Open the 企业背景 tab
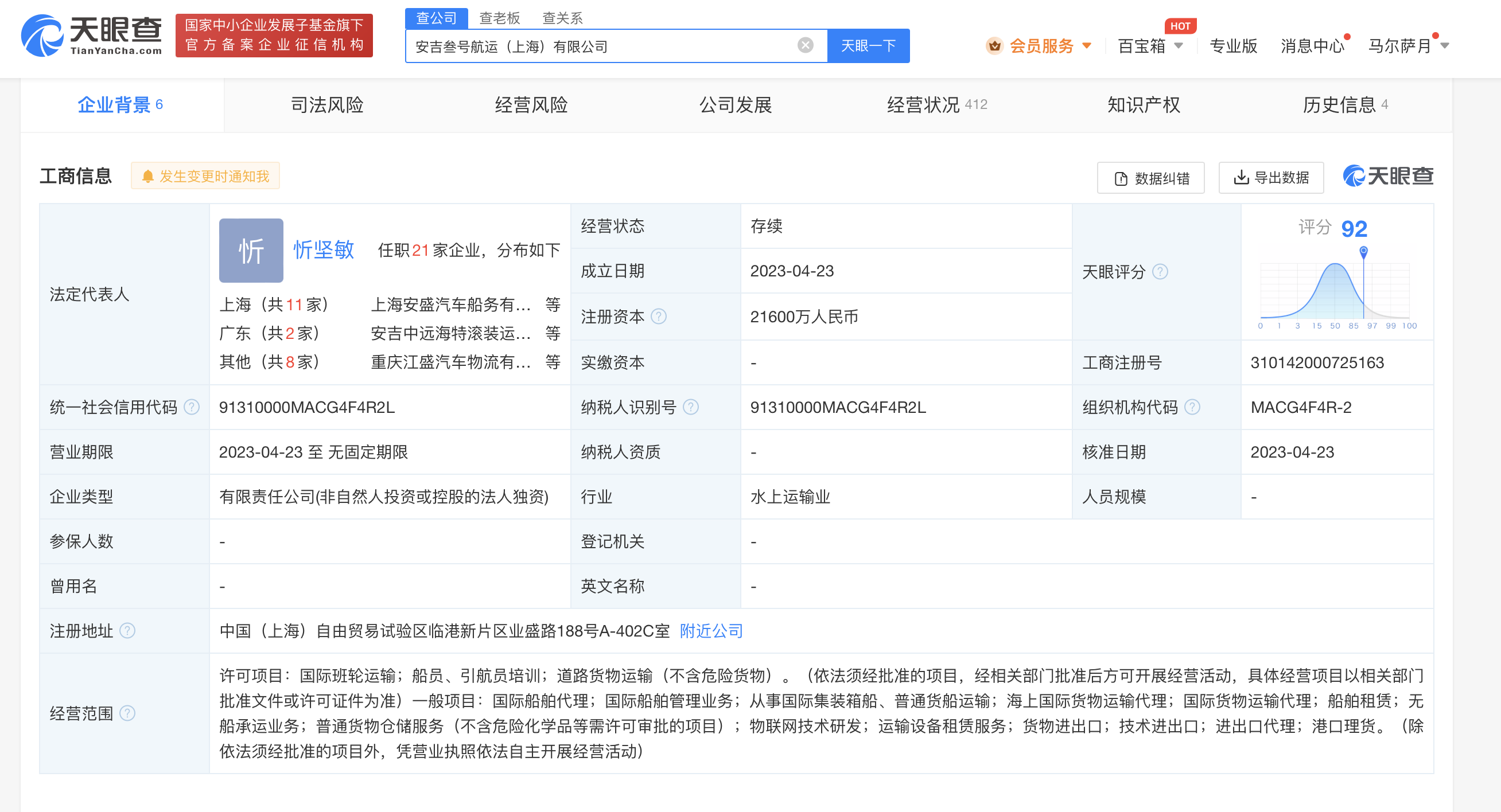The image size is (1501, 812). pyautogui.click(x=120, y=105)
